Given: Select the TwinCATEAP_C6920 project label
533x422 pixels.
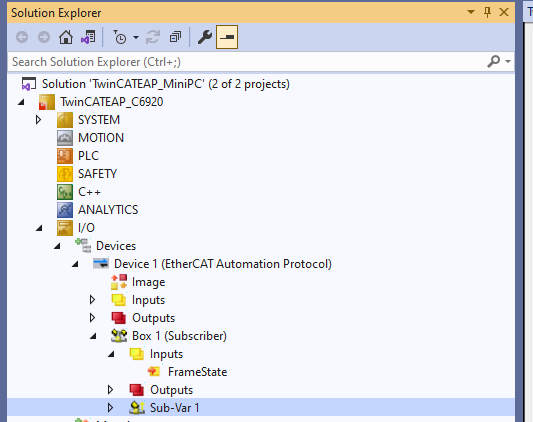Looking at the screenshot, I should (x=111, y=102).
